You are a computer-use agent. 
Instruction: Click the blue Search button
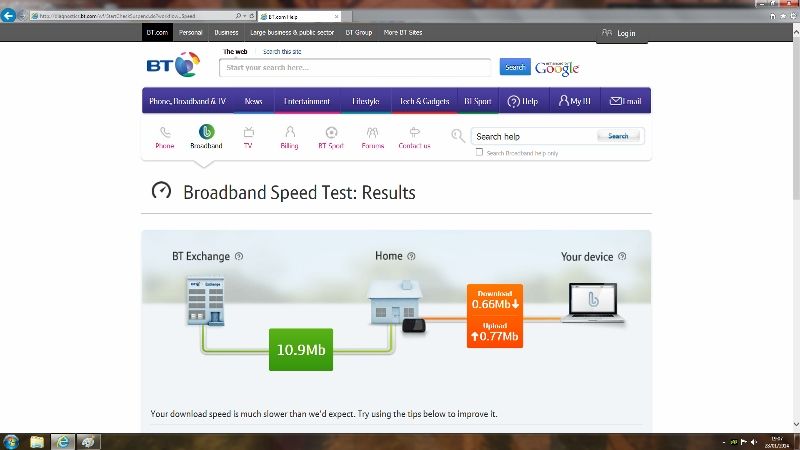pos(515,67)
